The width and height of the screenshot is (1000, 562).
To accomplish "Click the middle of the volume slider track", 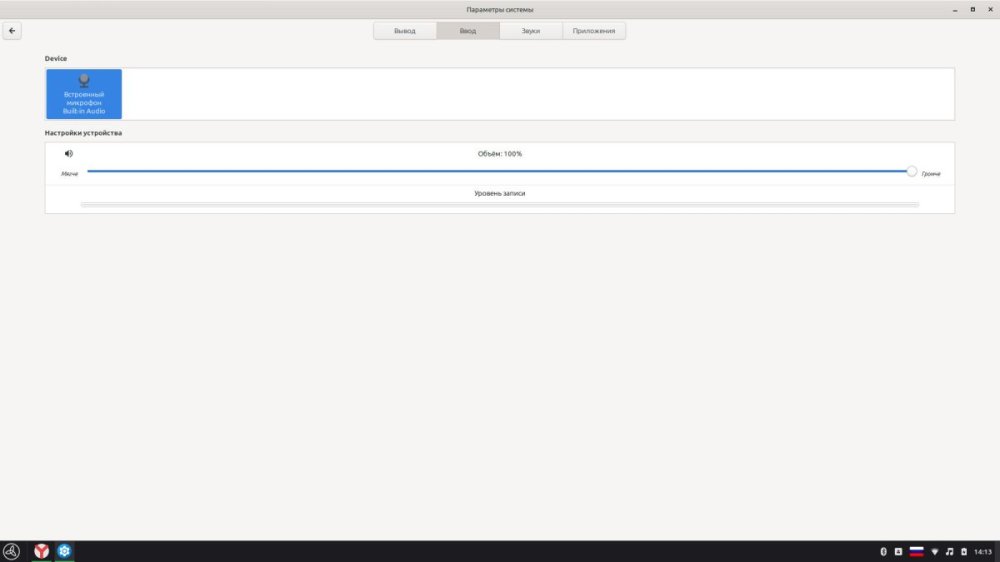I will [499, 171].
